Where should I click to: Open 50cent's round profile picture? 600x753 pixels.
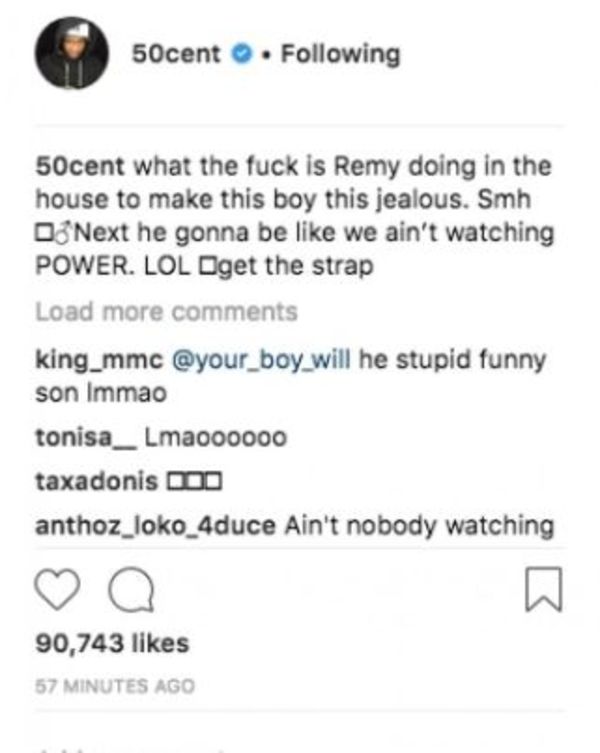pos(72,53)
